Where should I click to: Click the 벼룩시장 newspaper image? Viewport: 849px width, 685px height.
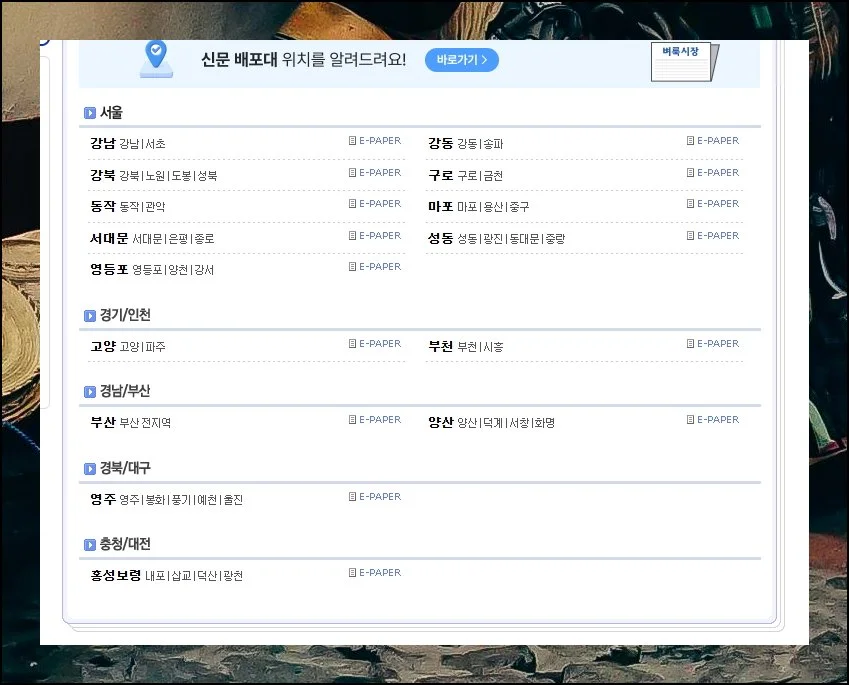click(684, 62)
